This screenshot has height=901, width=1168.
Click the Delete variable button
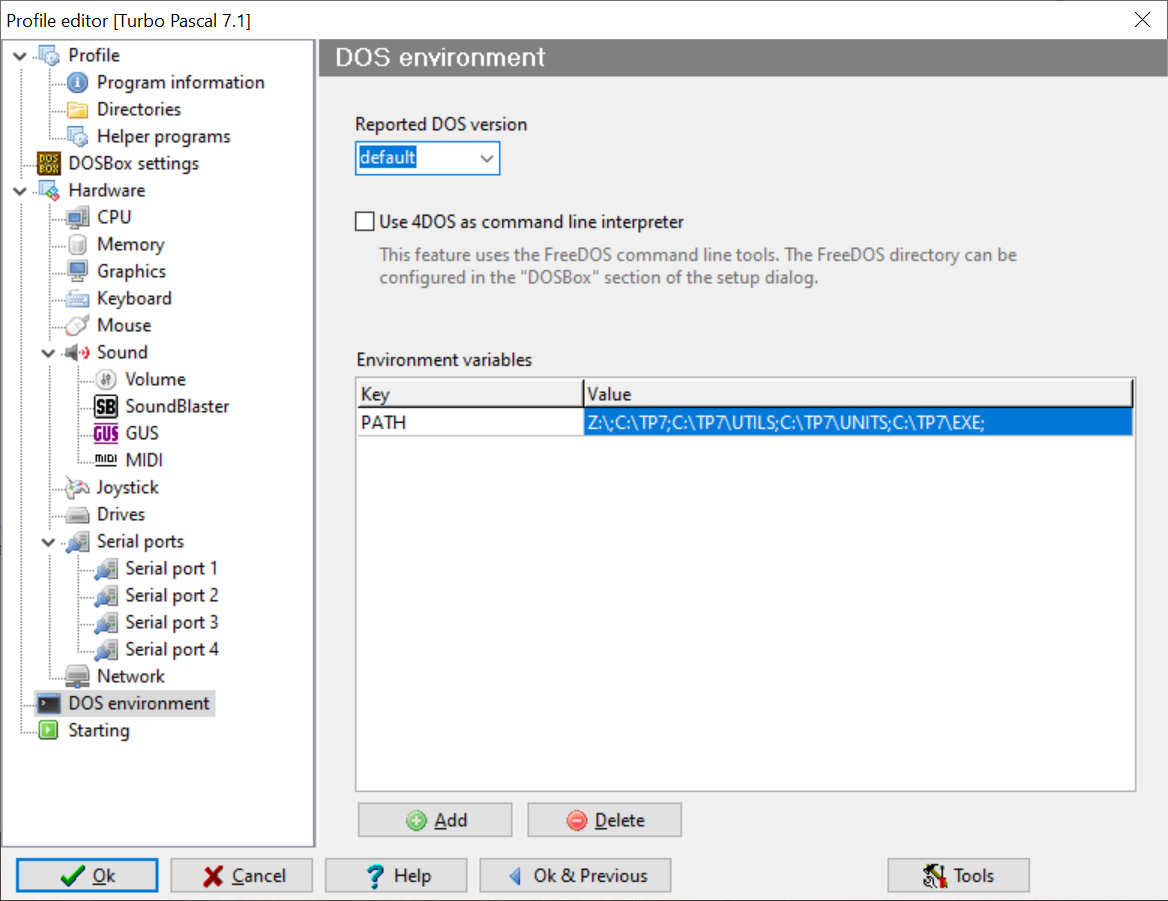[604, 820]
